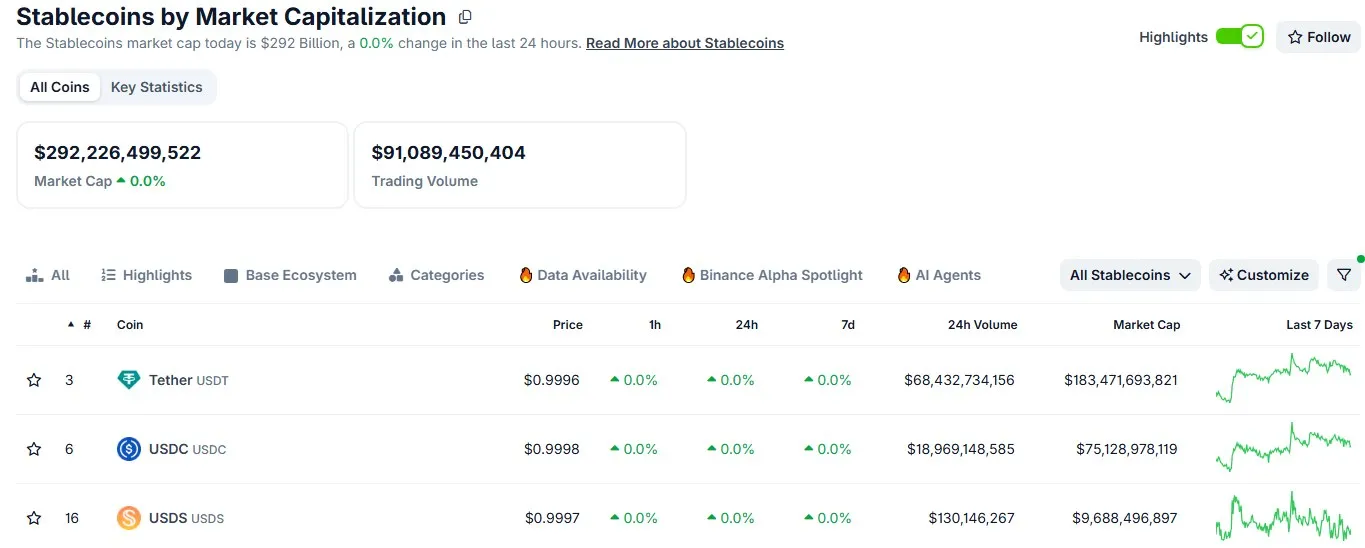Click the $292,226,499,522 market cap value

coord(117,153)
